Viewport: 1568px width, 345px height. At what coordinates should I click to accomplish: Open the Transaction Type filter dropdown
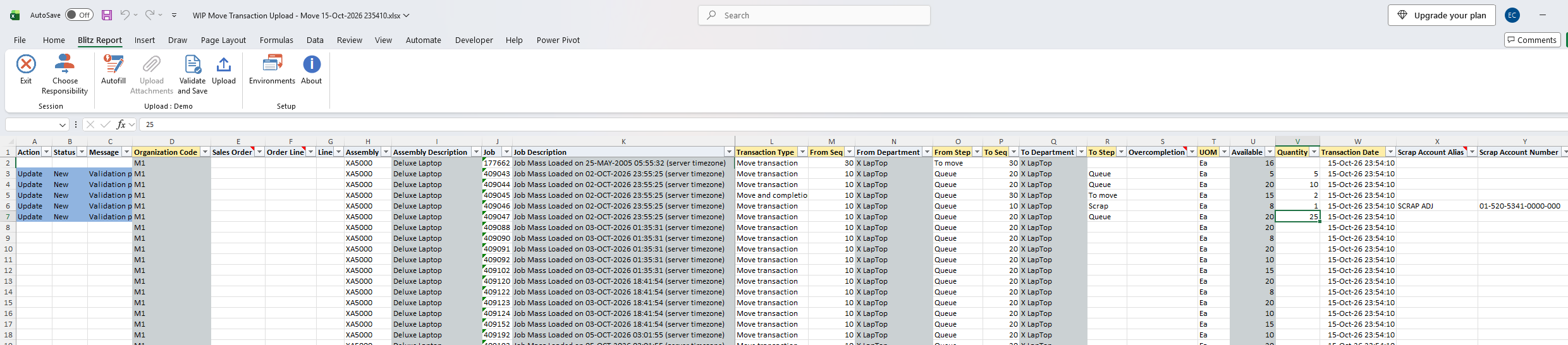point(802,152)
